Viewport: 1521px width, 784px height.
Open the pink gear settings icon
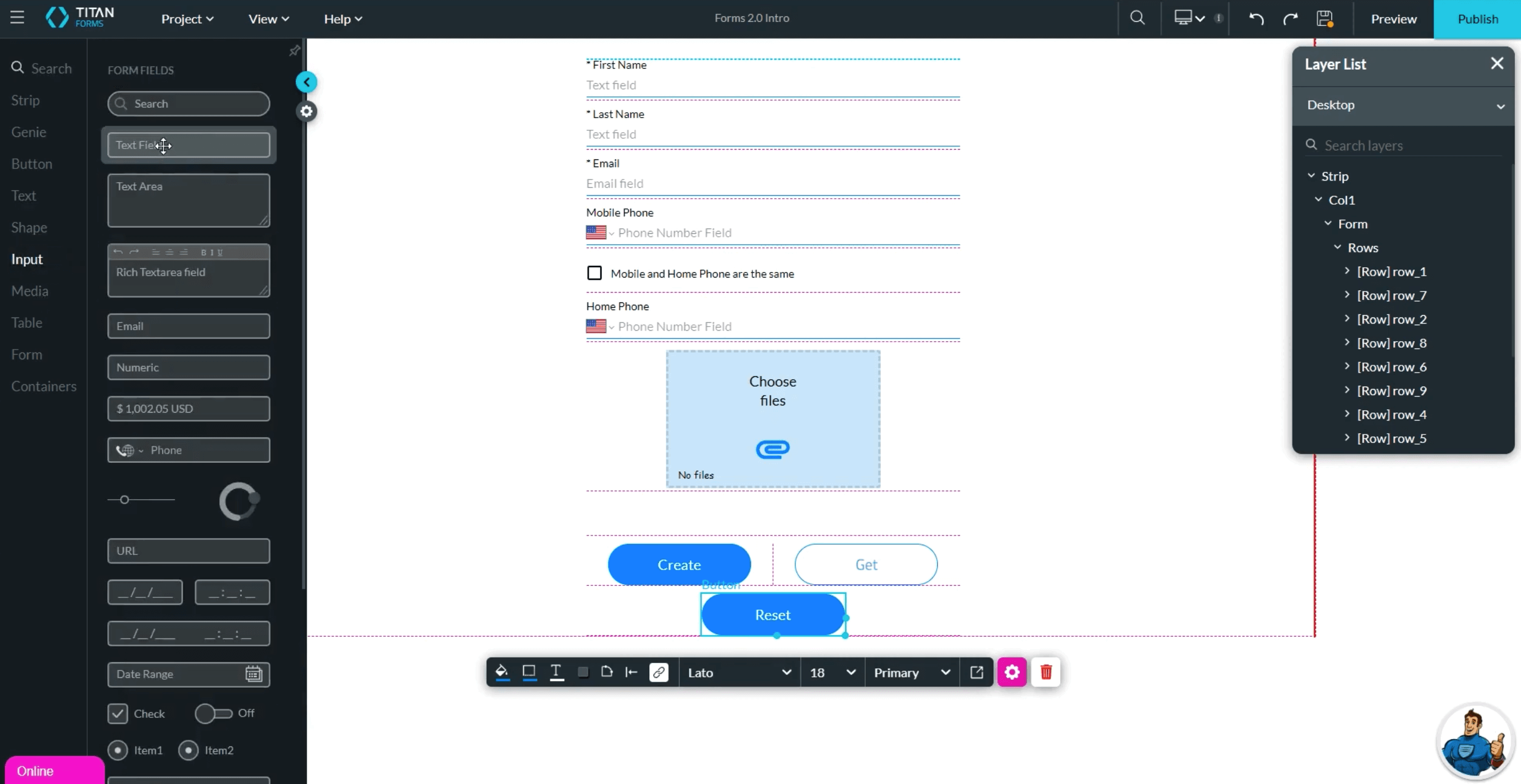coord(1011,672)
